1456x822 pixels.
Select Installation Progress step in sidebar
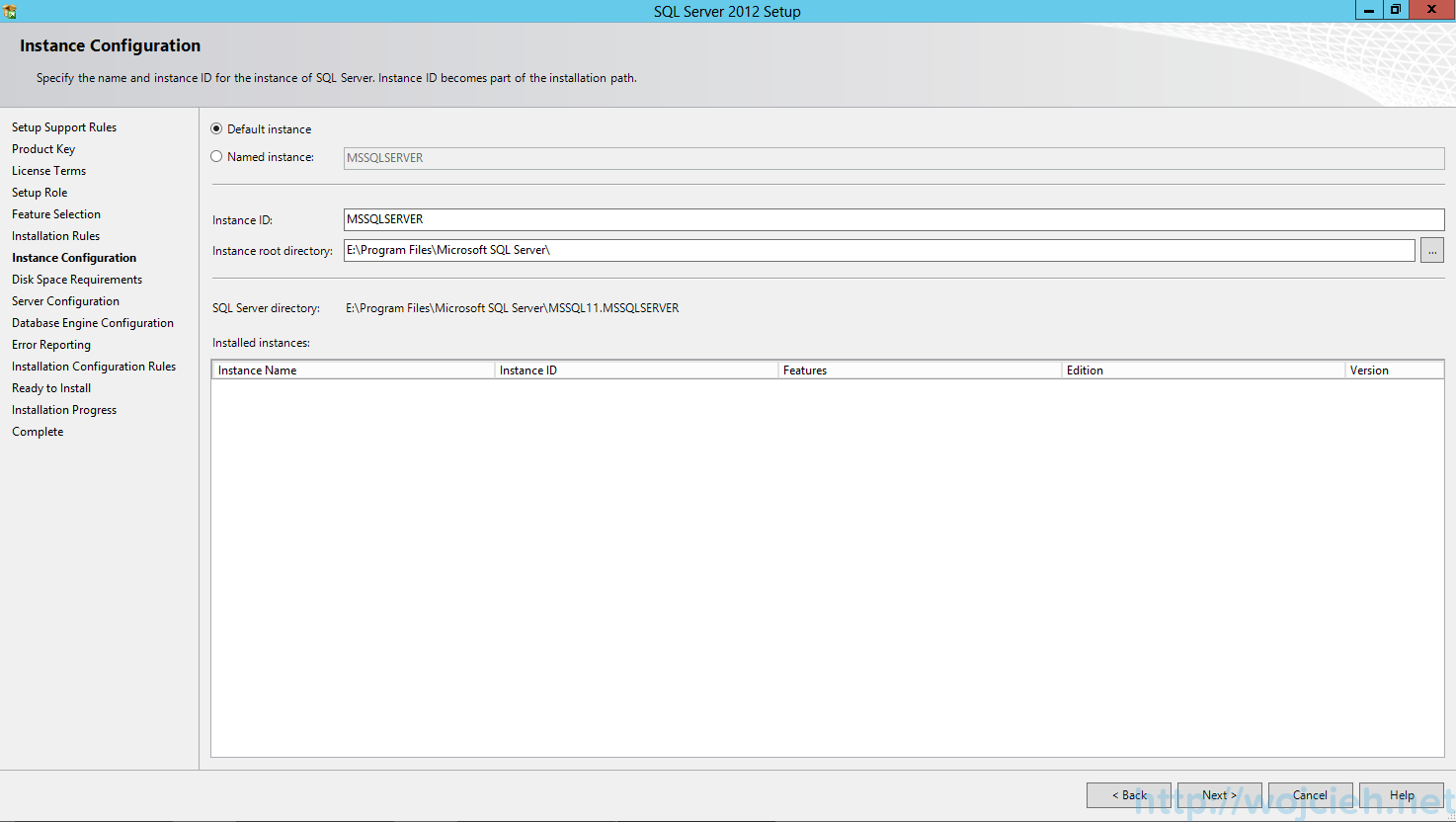click(64, 410)
